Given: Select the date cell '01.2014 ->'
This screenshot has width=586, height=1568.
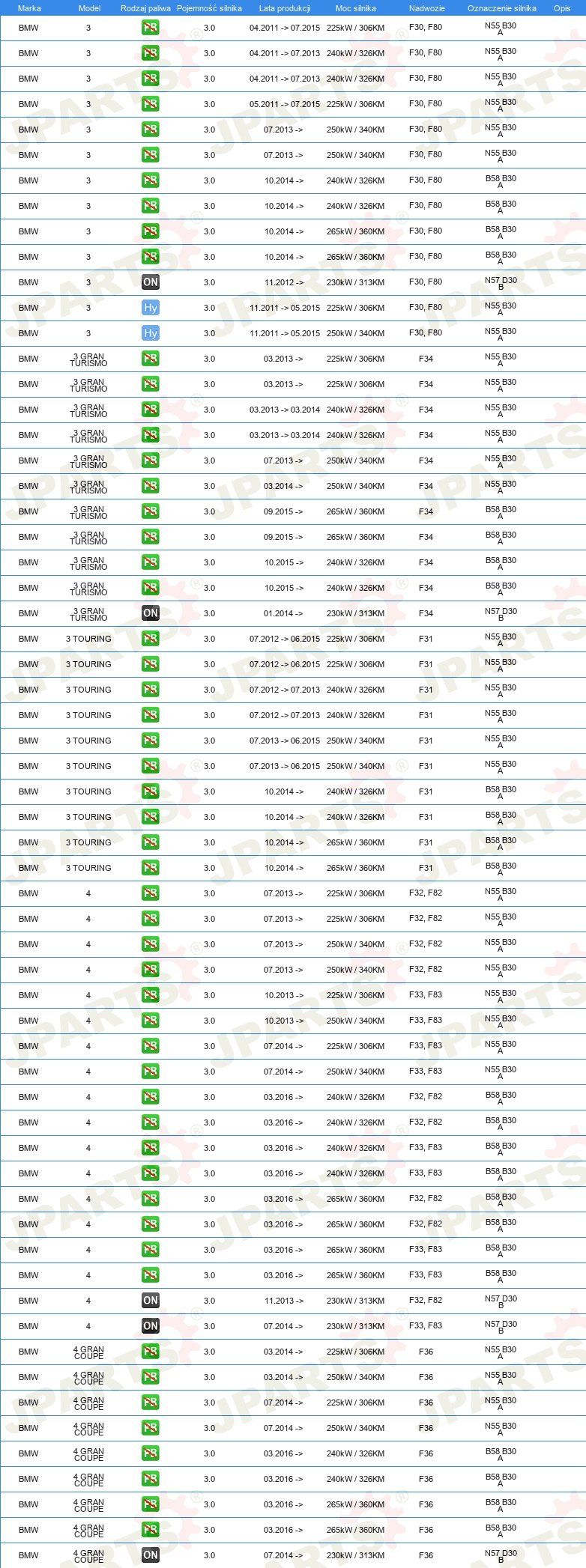Looking at the screenshot, I should pyautogui.click(x=284, y=613).
